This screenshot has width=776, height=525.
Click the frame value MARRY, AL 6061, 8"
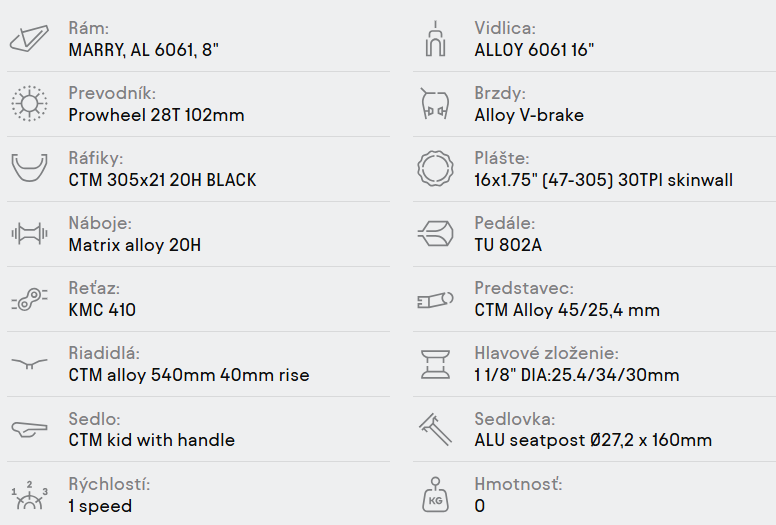click(143, 50)
